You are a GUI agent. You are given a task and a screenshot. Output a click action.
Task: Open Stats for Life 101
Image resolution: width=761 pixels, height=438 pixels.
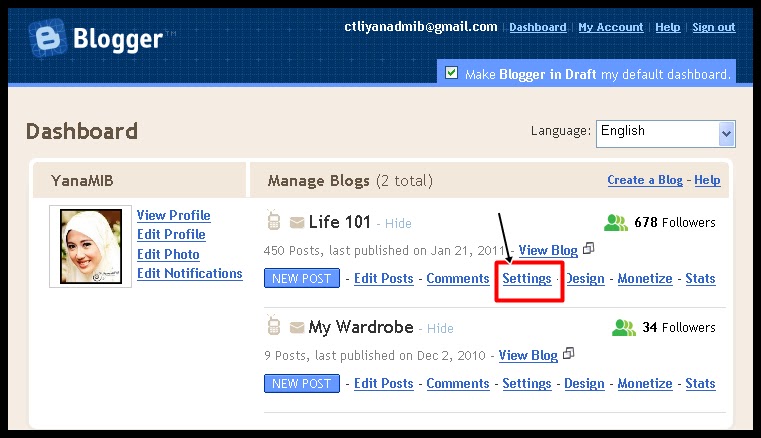pos(700,279)
